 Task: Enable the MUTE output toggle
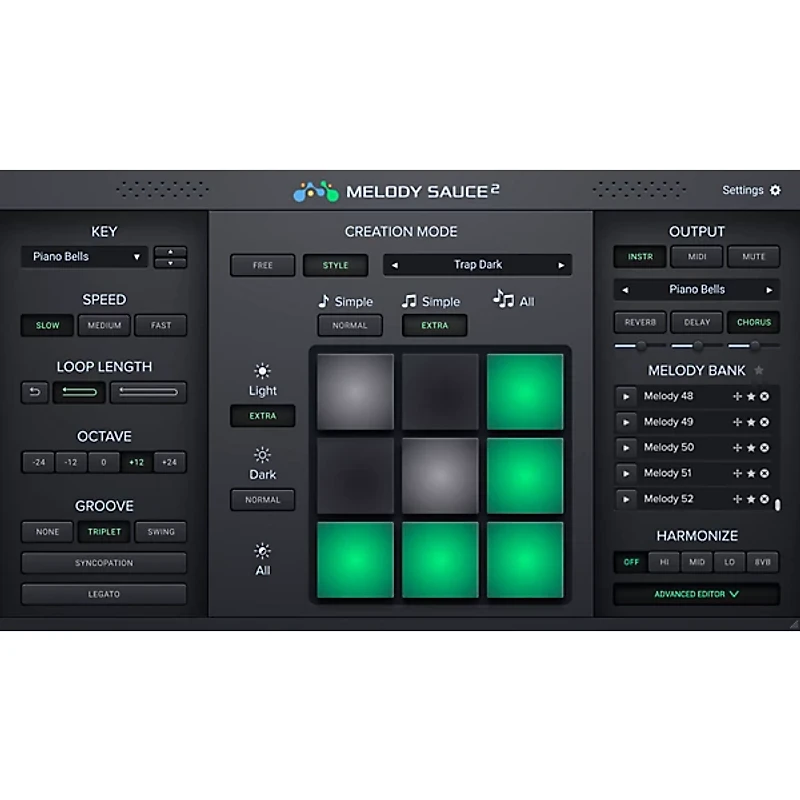pyautogui.click(x=753, y=257)
